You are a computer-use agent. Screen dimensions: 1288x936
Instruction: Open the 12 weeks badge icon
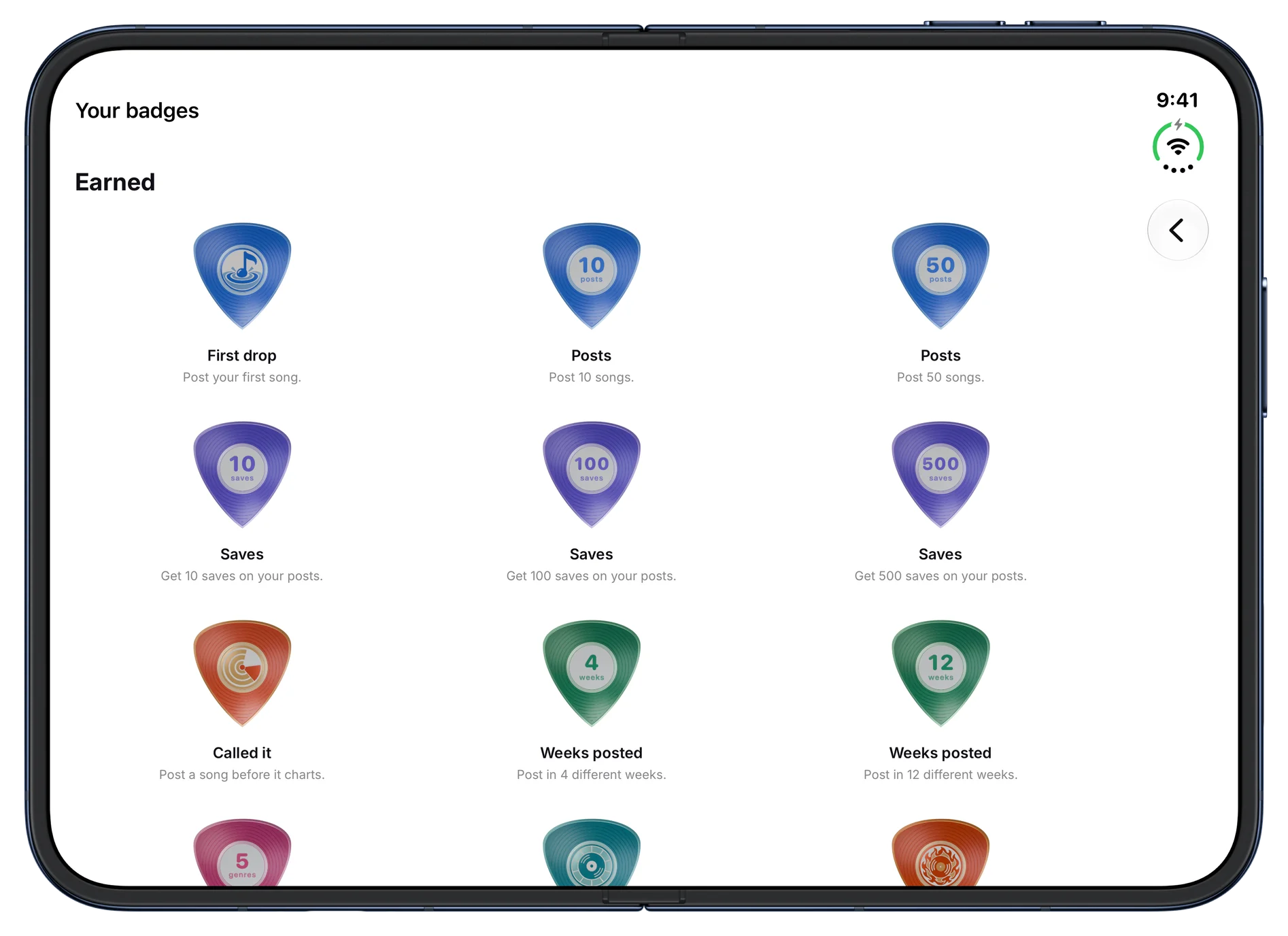940,673
